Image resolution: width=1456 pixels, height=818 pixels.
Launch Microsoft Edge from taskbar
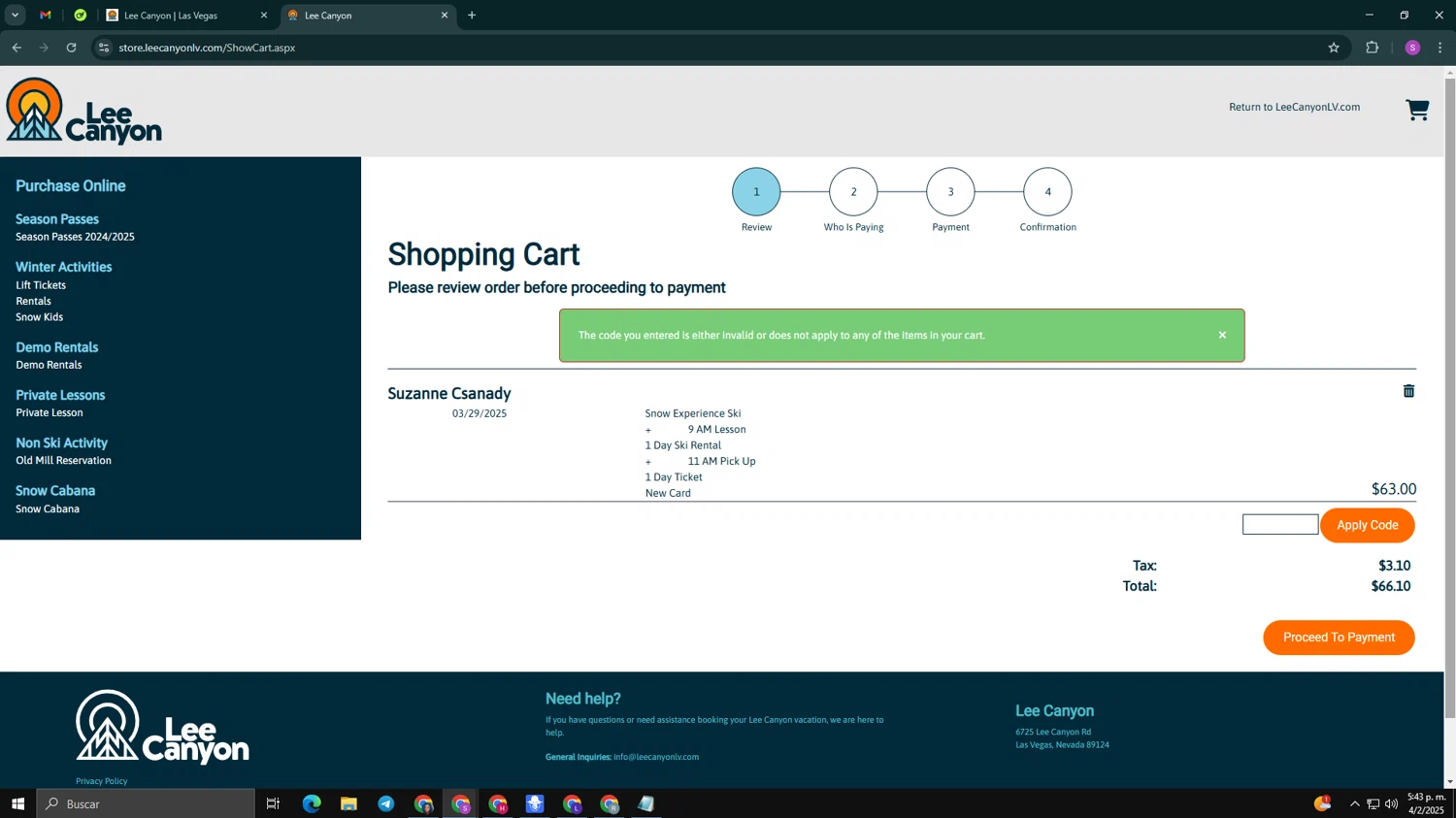coord(312,803)
